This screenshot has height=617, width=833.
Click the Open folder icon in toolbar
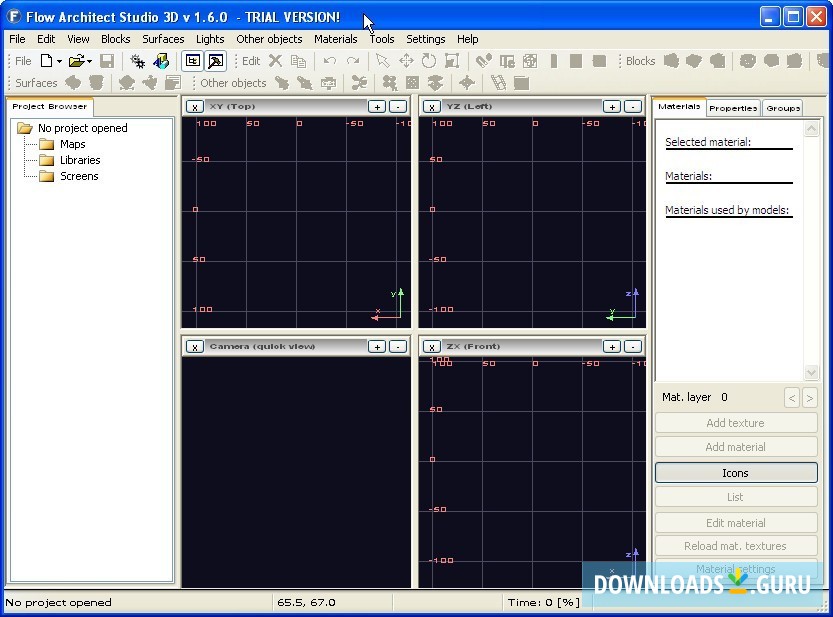[76, 61]
